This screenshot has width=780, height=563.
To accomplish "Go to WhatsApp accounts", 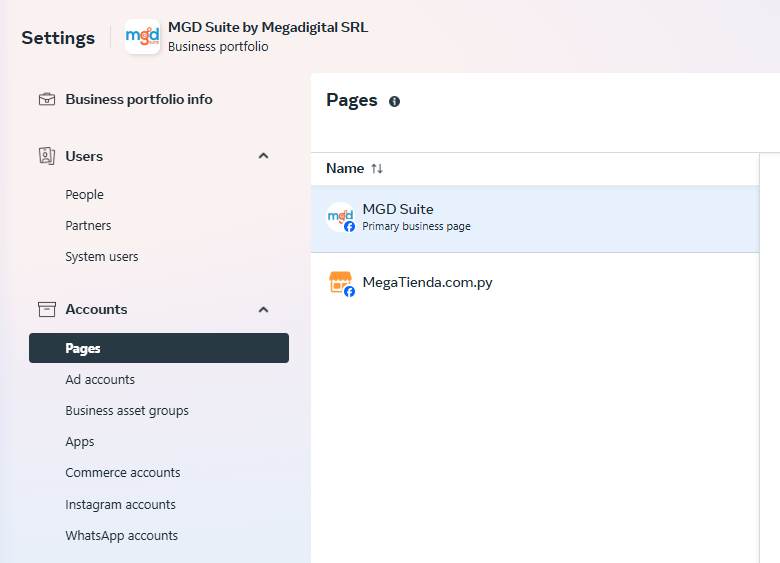I will [122, 536].
